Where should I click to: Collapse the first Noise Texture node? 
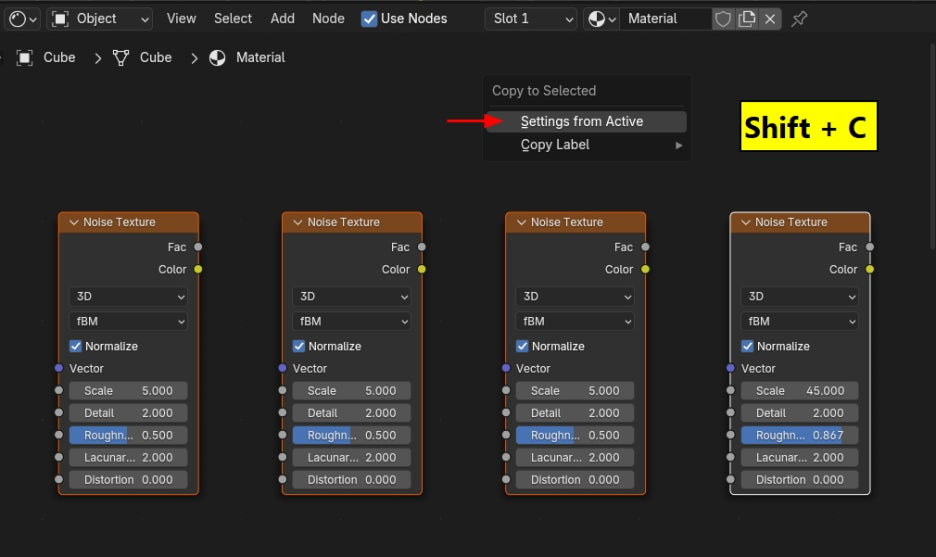coord(74,223)
